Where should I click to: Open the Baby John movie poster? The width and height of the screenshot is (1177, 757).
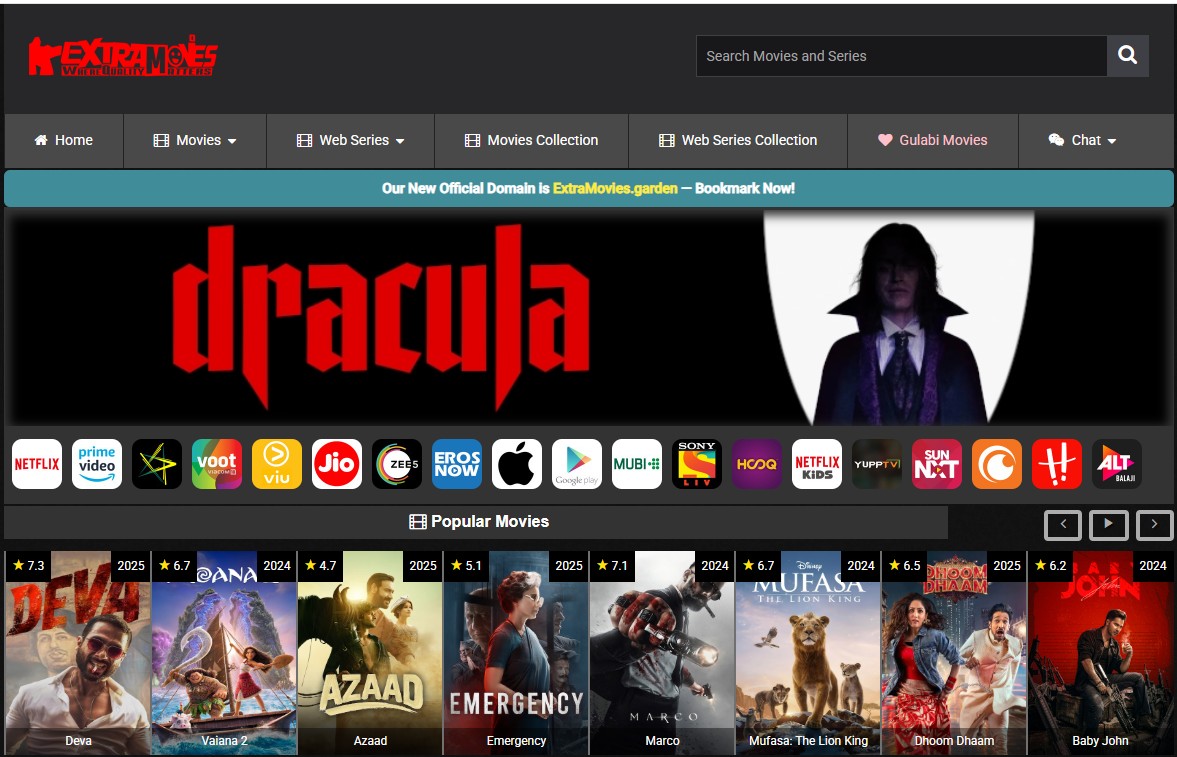click(x=1100, y=653)
